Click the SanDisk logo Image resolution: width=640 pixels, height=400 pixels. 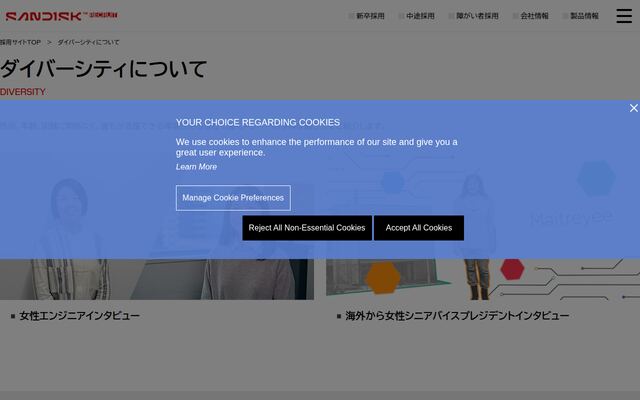[x=61, y=16]
